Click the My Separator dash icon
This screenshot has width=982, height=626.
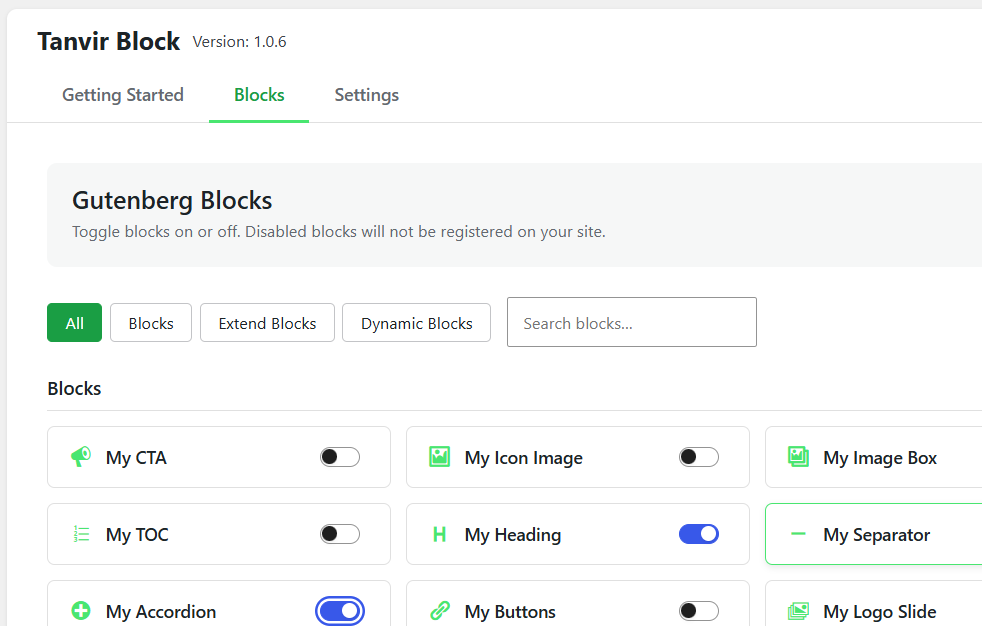point(798,534)
